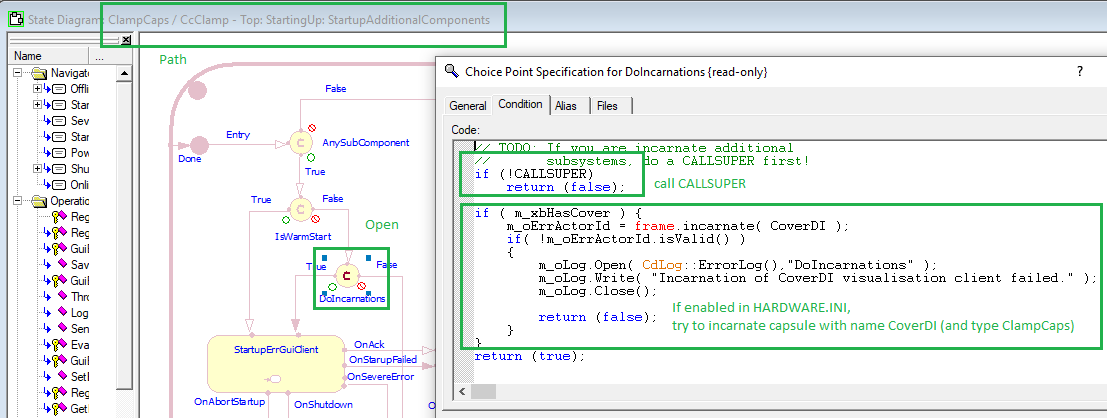Image resolution: width=1107 pixels, height=418 pixels.
Task: Open the Operatic folder icon in the tree
Action: [x=40, y=201]
